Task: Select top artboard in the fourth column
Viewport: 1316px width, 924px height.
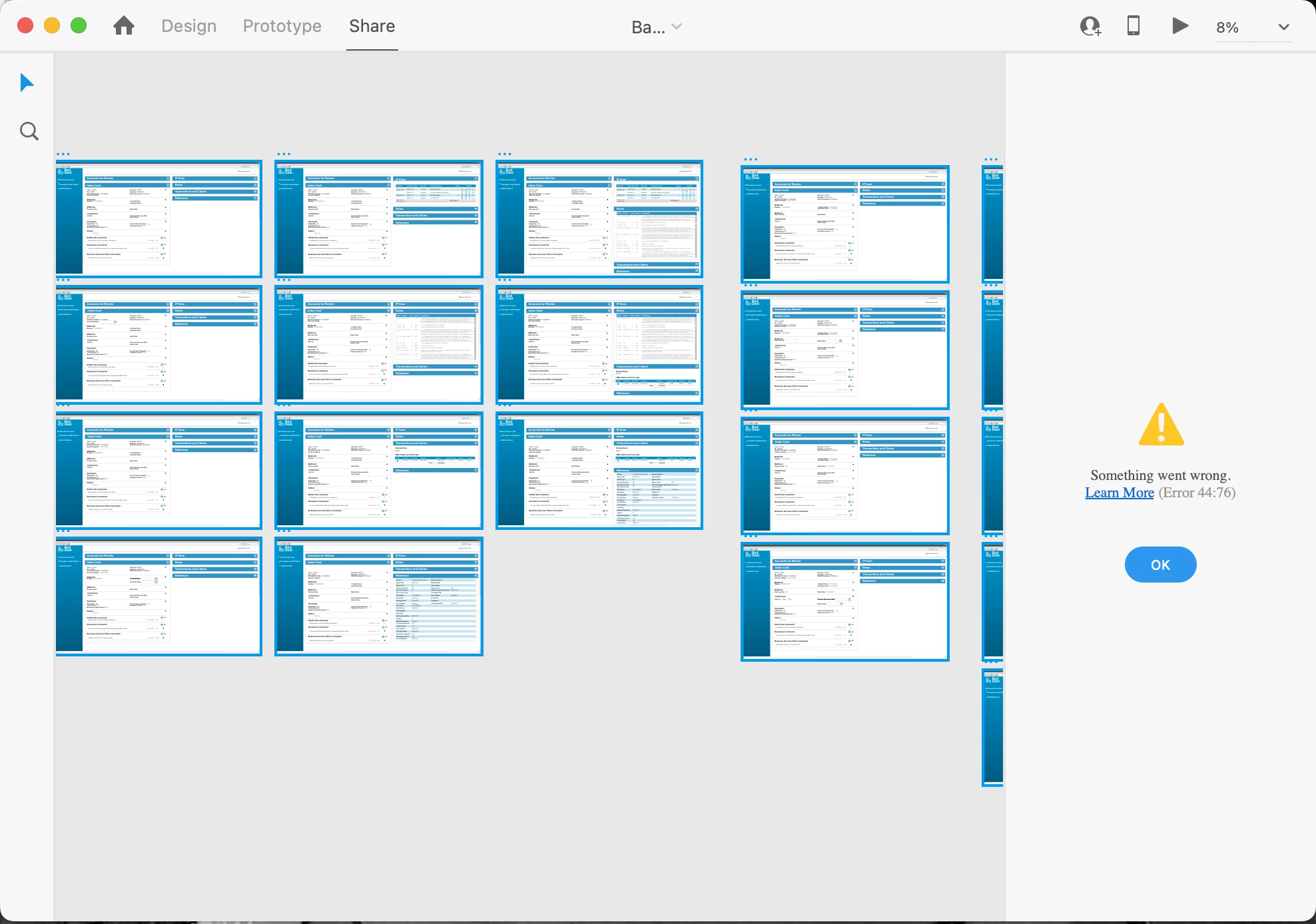Action: pyautogui.click(x=844, y=224)
